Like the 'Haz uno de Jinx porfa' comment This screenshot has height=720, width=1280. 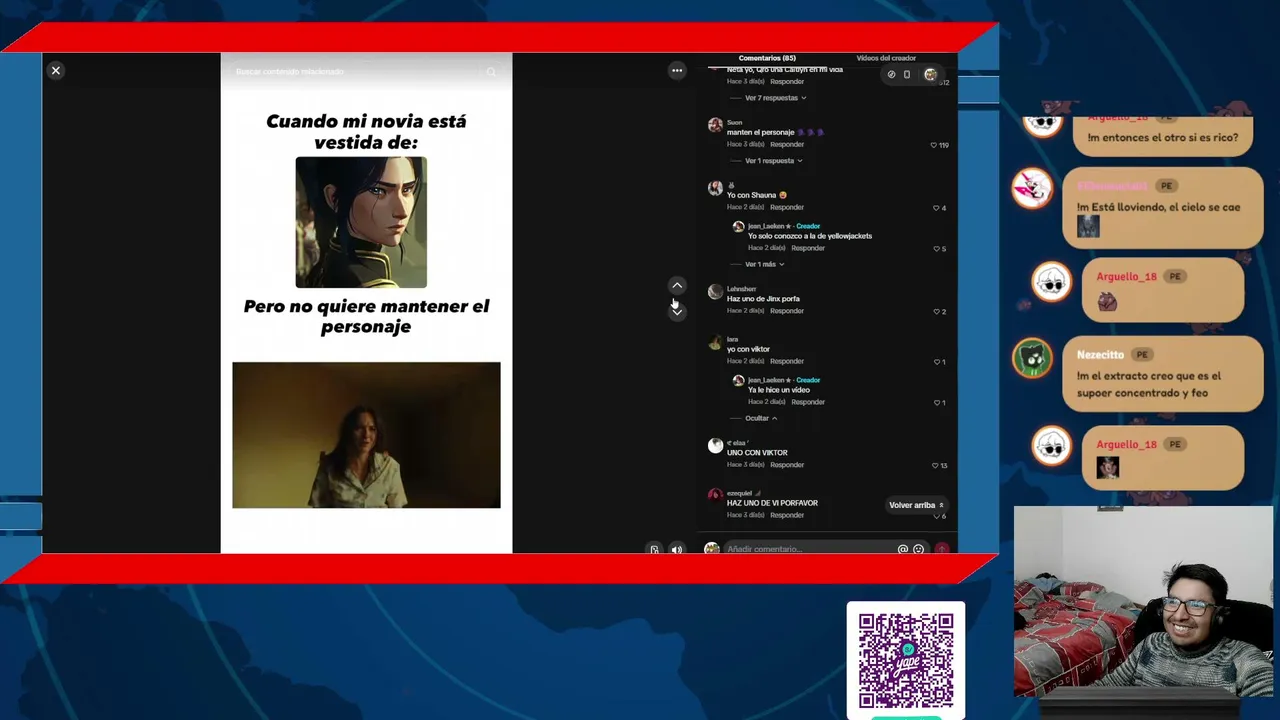[939, 312]
